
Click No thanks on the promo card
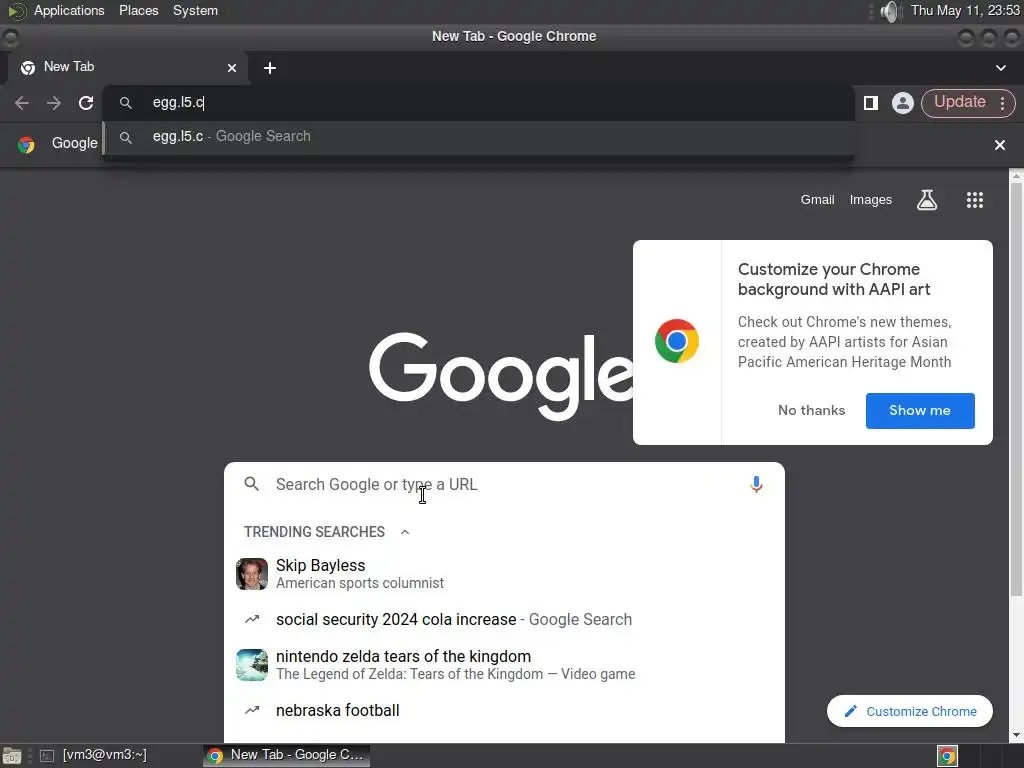pyautogui.click(x=811, y=410)
